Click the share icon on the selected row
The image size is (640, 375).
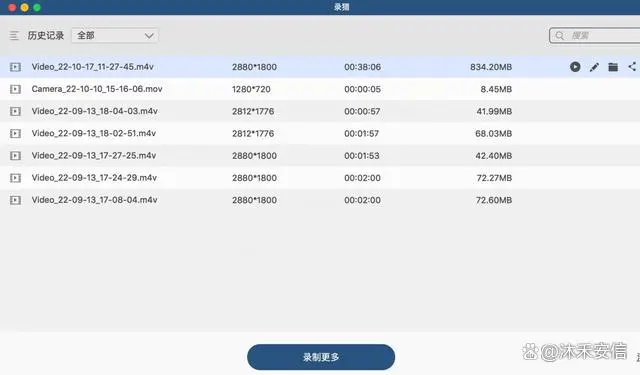tap(632, 67)
